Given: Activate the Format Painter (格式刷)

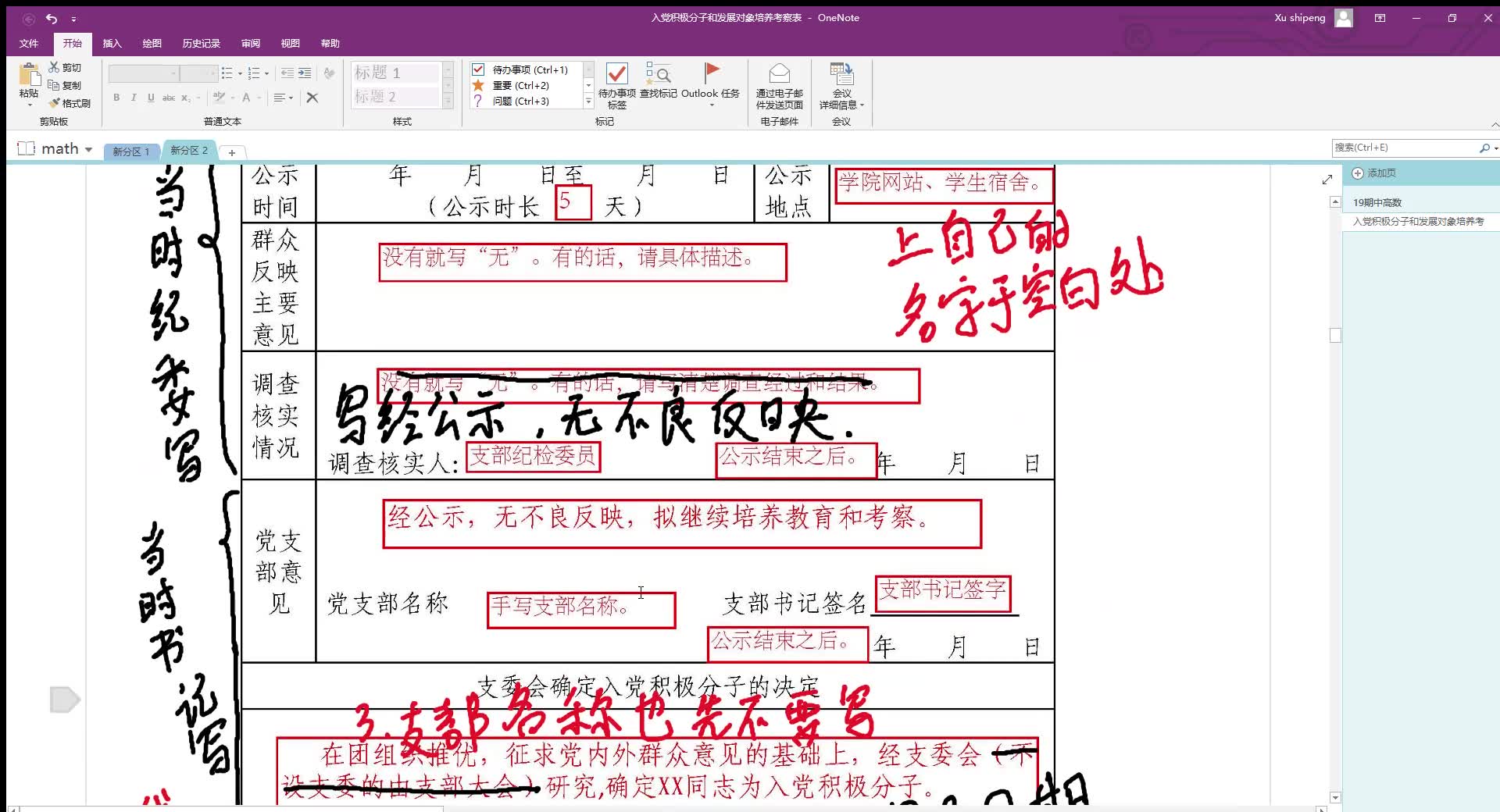Looking at the screenshot, I should pos(70,103).
